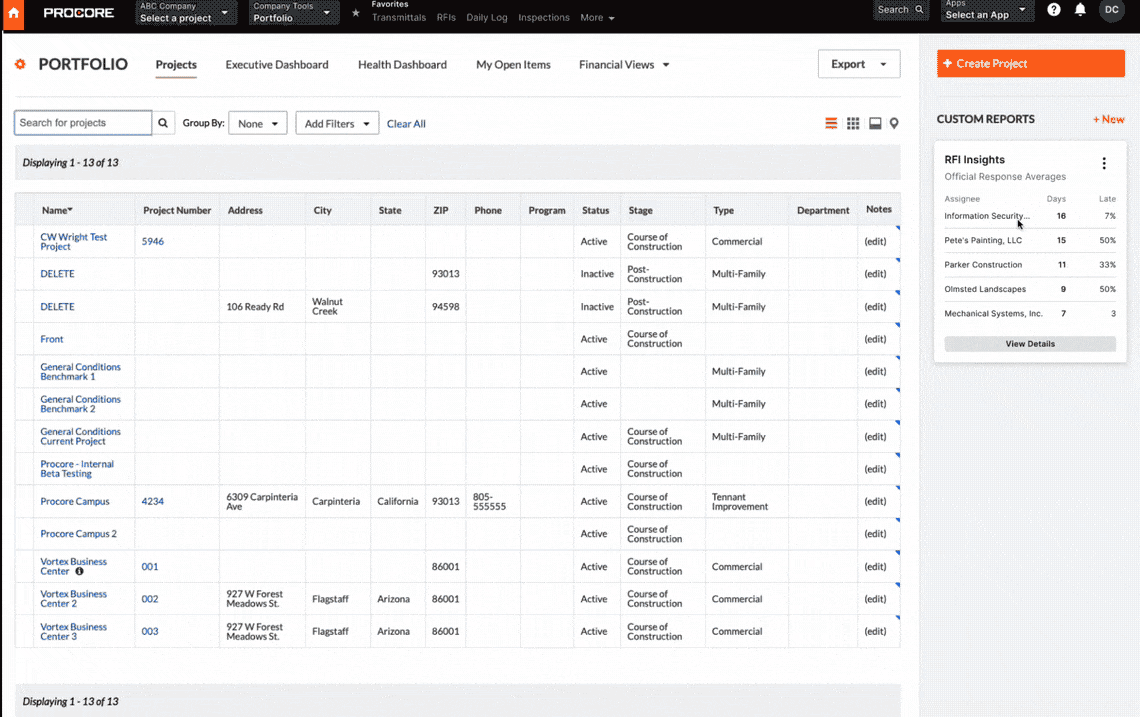Open Vortex Business Center 3 link
The height and width of the screenshot is (717, 1140).
pos(73,631)
